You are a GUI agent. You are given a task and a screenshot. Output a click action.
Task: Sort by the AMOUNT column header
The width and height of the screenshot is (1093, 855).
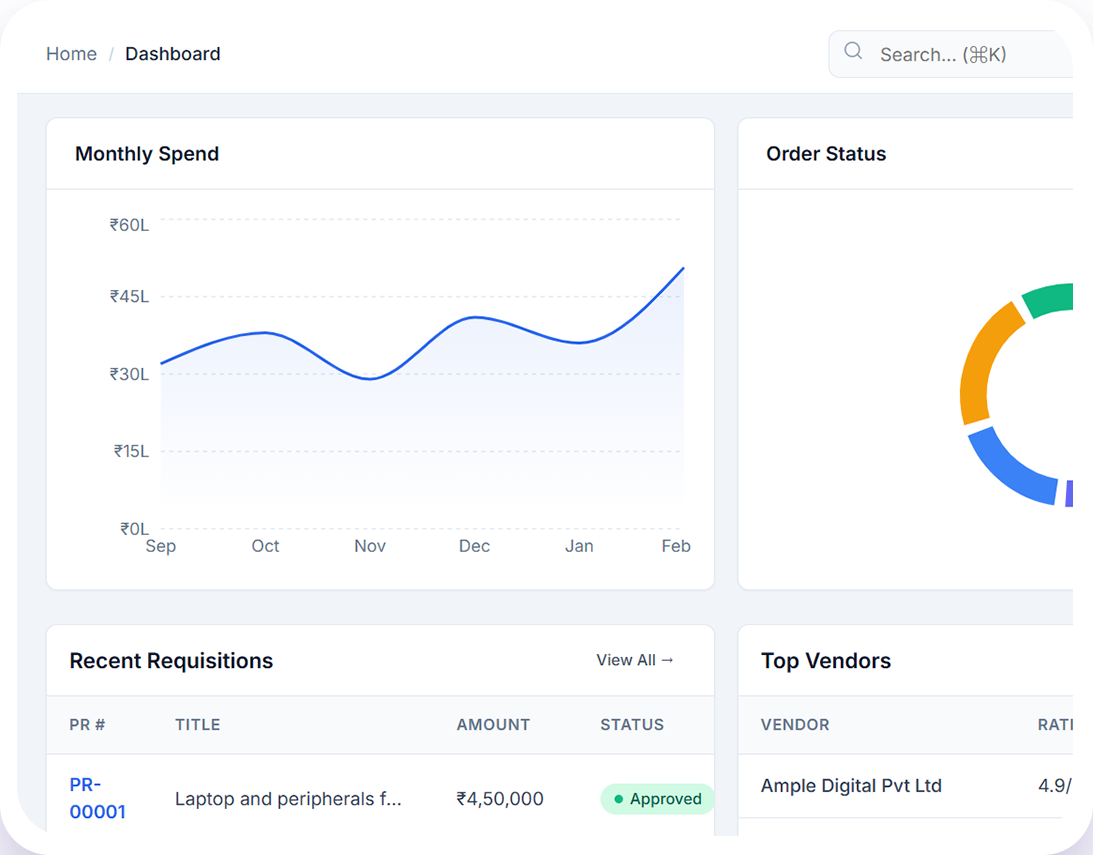(493, 725)
